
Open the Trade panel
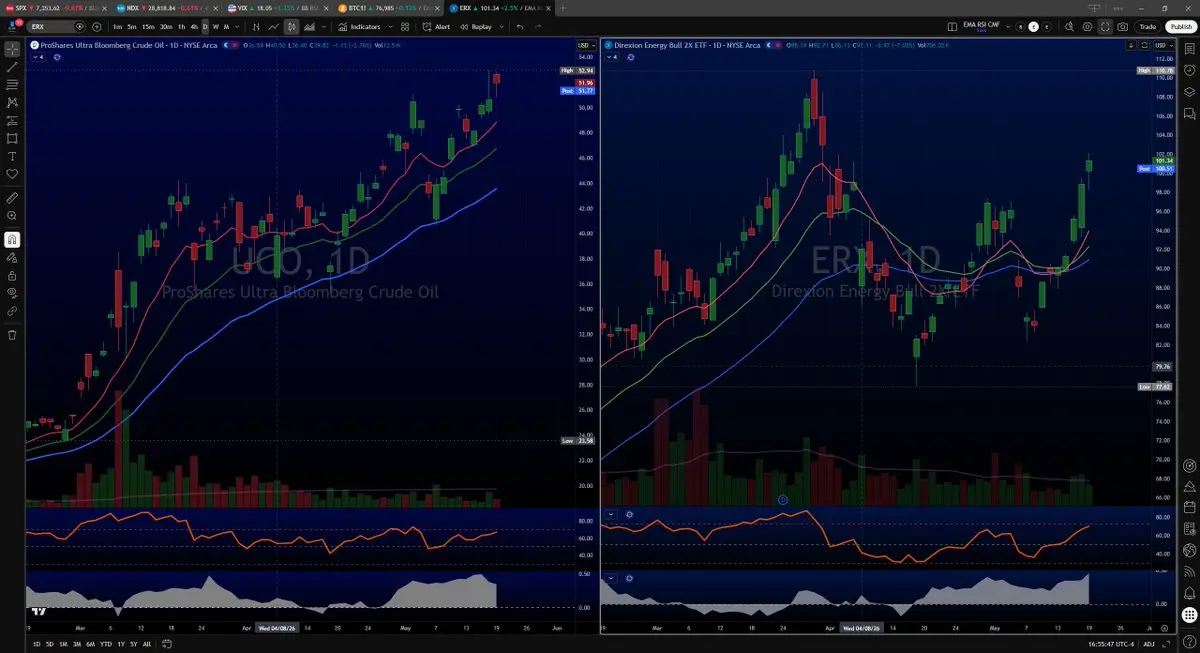[x=1147, y=26]
